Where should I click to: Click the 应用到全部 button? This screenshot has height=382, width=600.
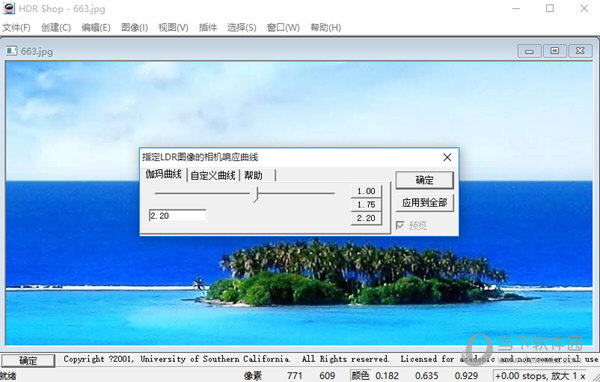(x=424, y=203)
